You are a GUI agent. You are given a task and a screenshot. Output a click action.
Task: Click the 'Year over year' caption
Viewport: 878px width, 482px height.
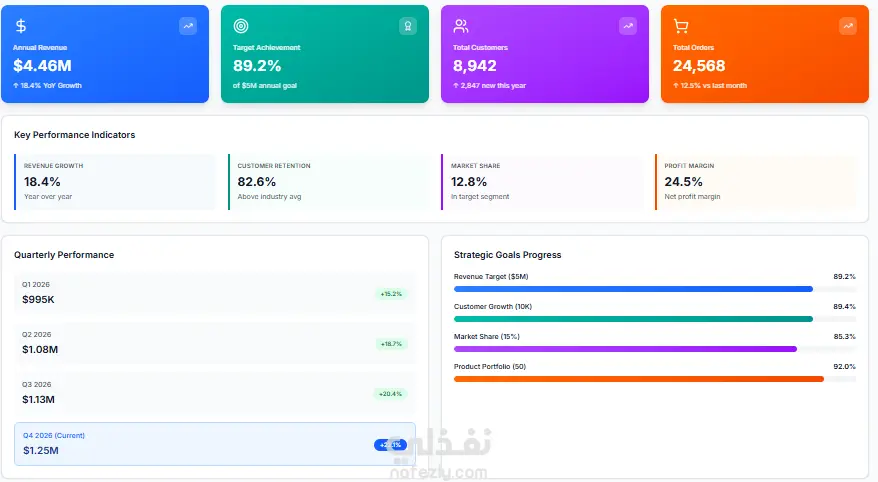(48, 196)
